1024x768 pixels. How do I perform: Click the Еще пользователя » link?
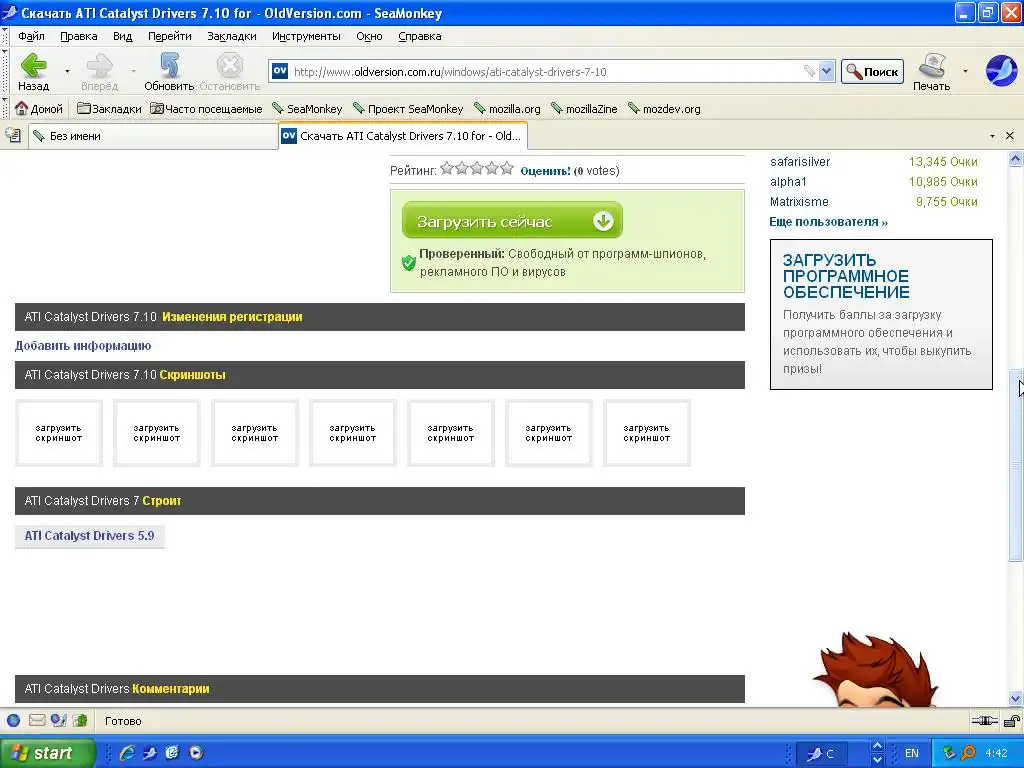[x=829, y=222]
